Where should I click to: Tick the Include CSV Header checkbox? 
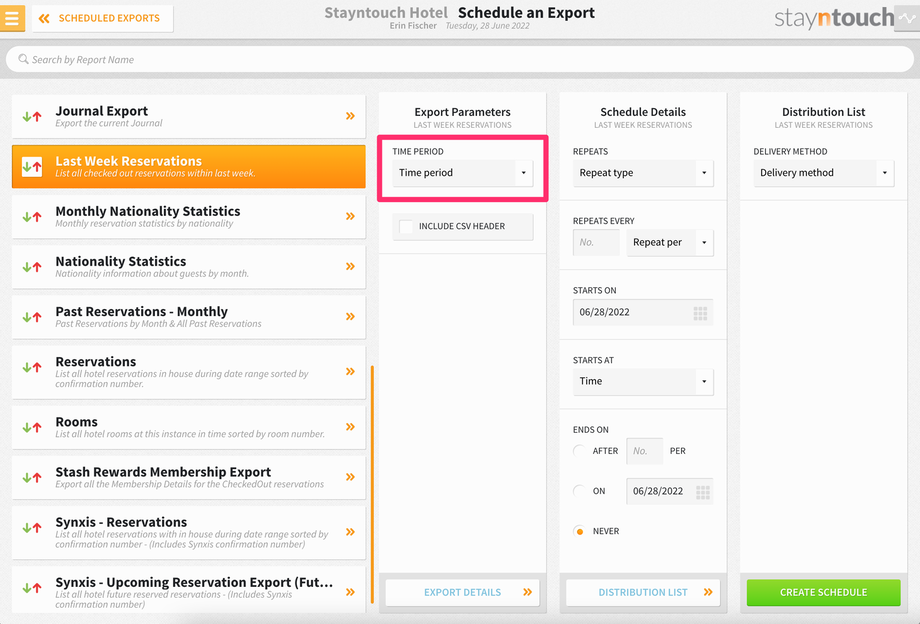(405, 226)
